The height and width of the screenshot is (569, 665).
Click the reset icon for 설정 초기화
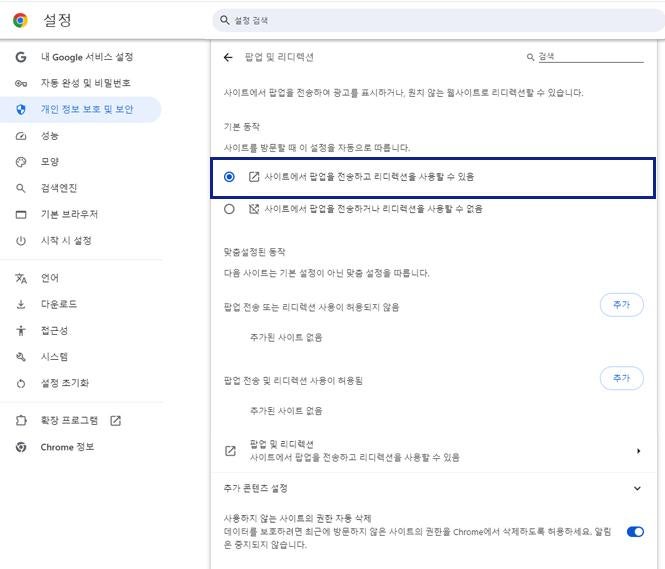21,384
